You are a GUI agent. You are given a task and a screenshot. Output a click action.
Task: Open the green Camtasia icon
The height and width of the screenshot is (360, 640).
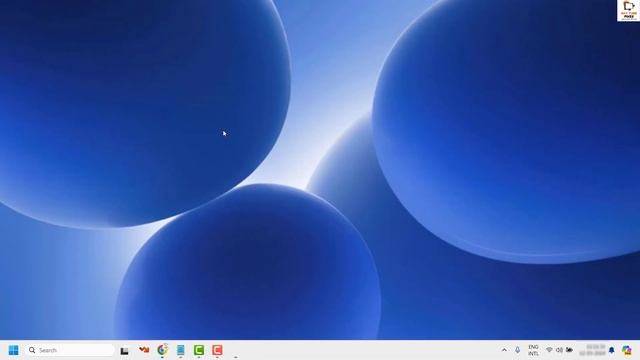point(199,350)
